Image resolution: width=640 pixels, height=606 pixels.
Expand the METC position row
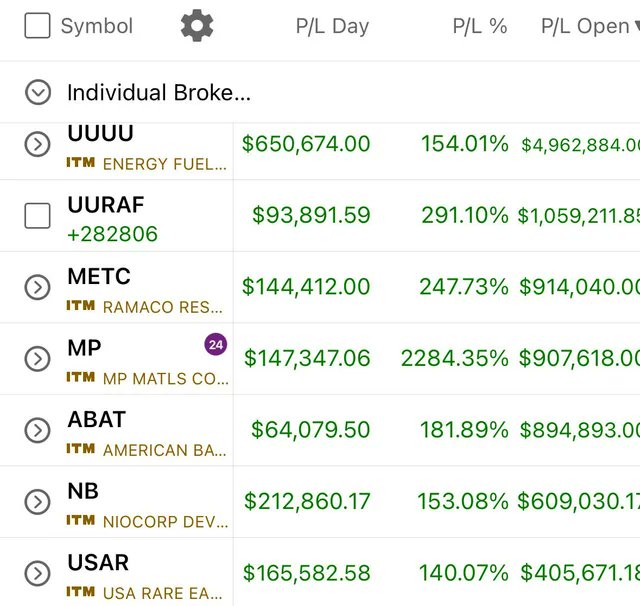pyautogui.click(x=38, y=287)
